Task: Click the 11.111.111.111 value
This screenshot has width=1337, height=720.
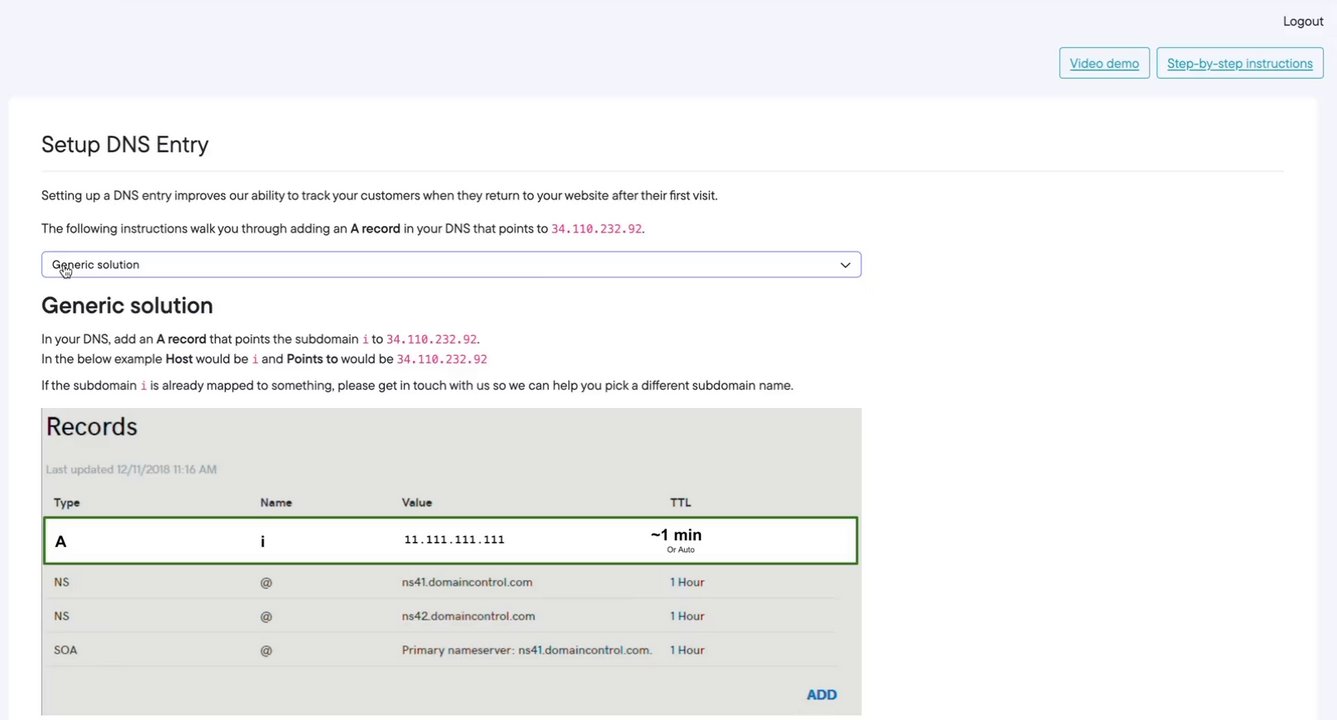Action: (x=454, y=540)
